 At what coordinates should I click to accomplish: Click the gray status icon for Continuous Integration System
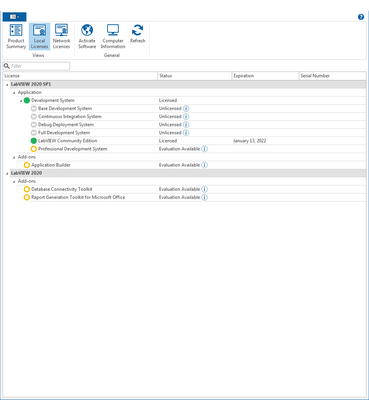[34, 116]
